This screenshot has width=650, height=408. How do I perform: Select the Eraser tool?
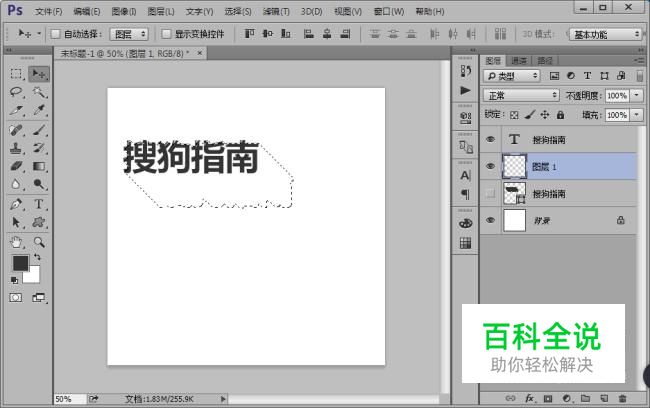pyautogui.click(x=16, y=166)
